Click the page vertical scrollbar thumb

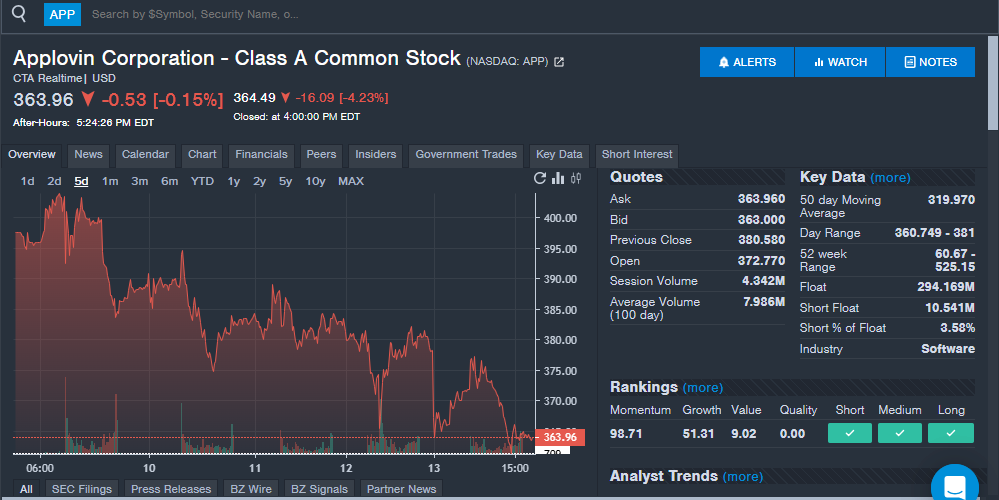[x=993, y=83]
